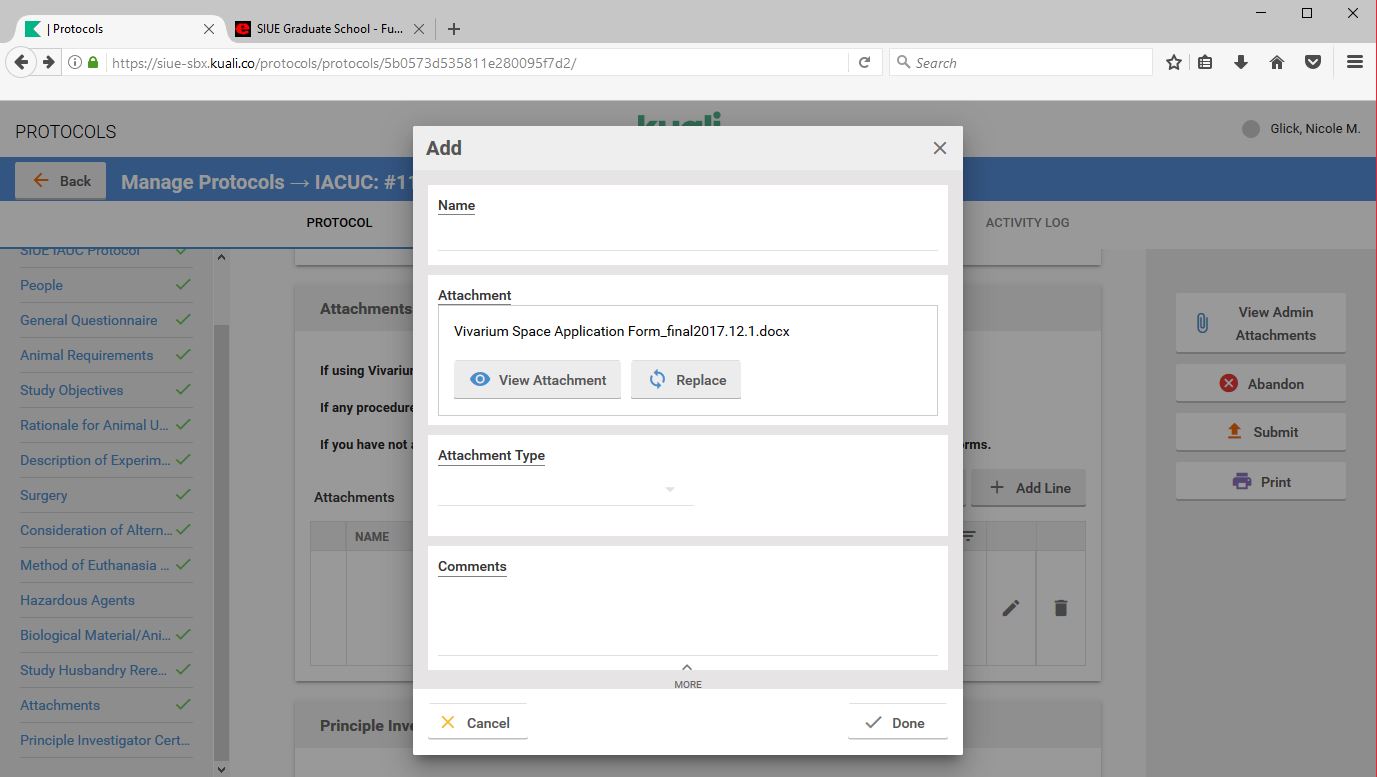Viewport: 1377px width, 777px height.
Task: Click the Submit protocol button
Action: [x=1260, y=432]
